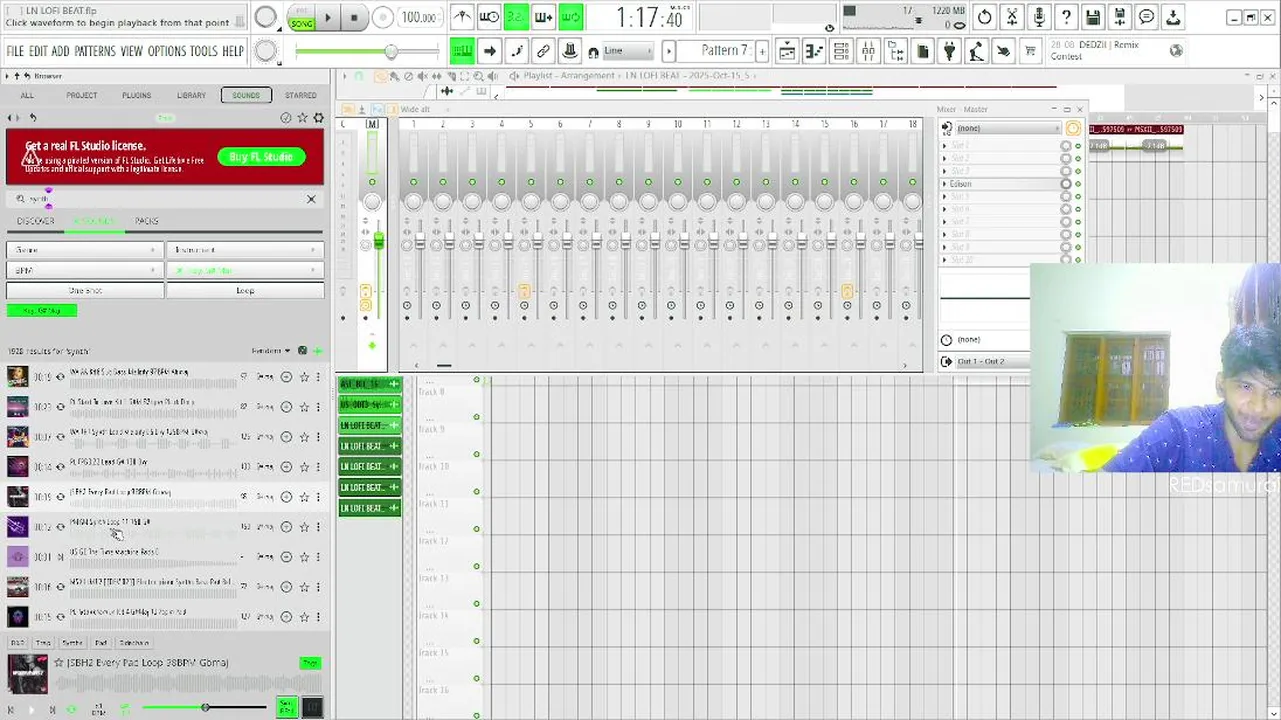Screen dimensions: 1281x720
Task: Switch to the LIBRARY browser tab
Action: coord(191,95)
